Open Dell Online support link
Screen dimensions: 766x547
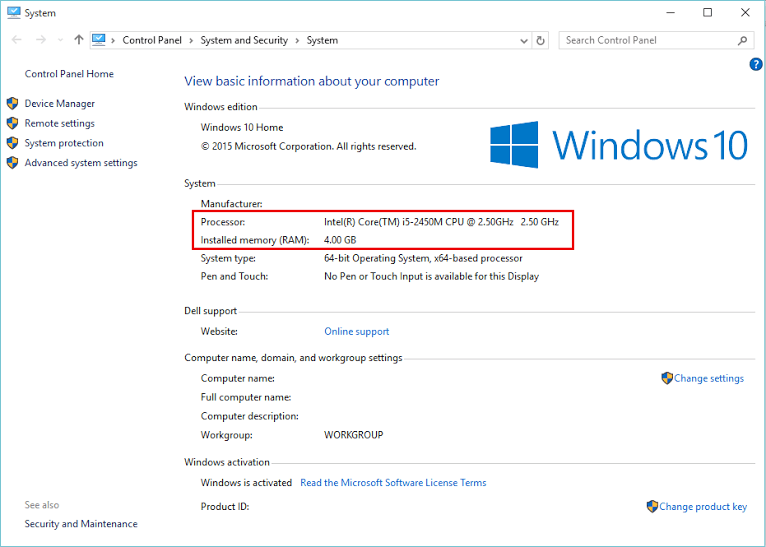(x=357, y=332)
